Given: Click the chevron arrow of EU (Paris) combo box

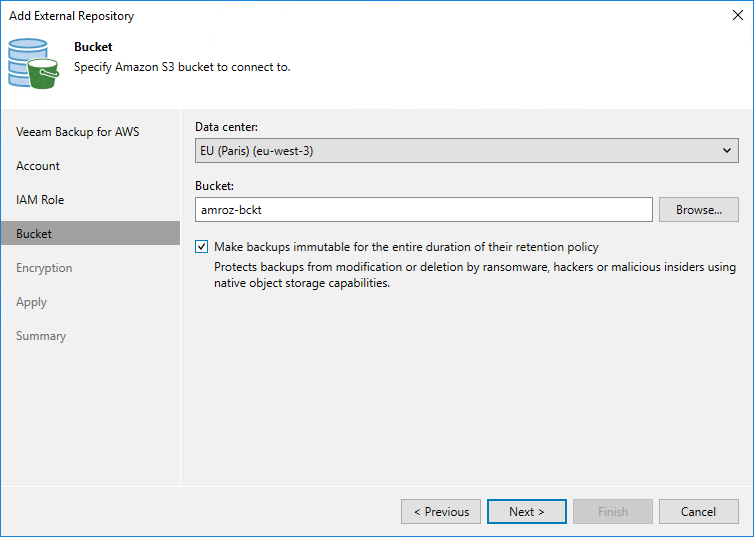Looking at the screenshot, I should (x=727, y=151).
